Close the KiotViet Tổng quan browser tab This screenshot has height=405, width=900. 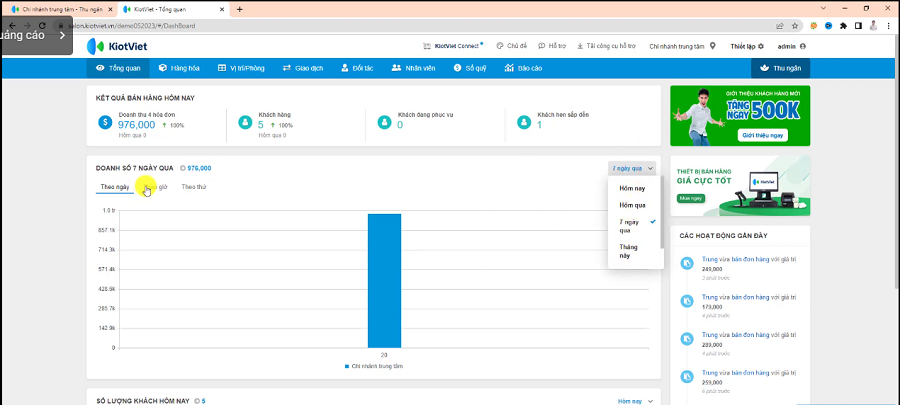[x=222, y=9]
